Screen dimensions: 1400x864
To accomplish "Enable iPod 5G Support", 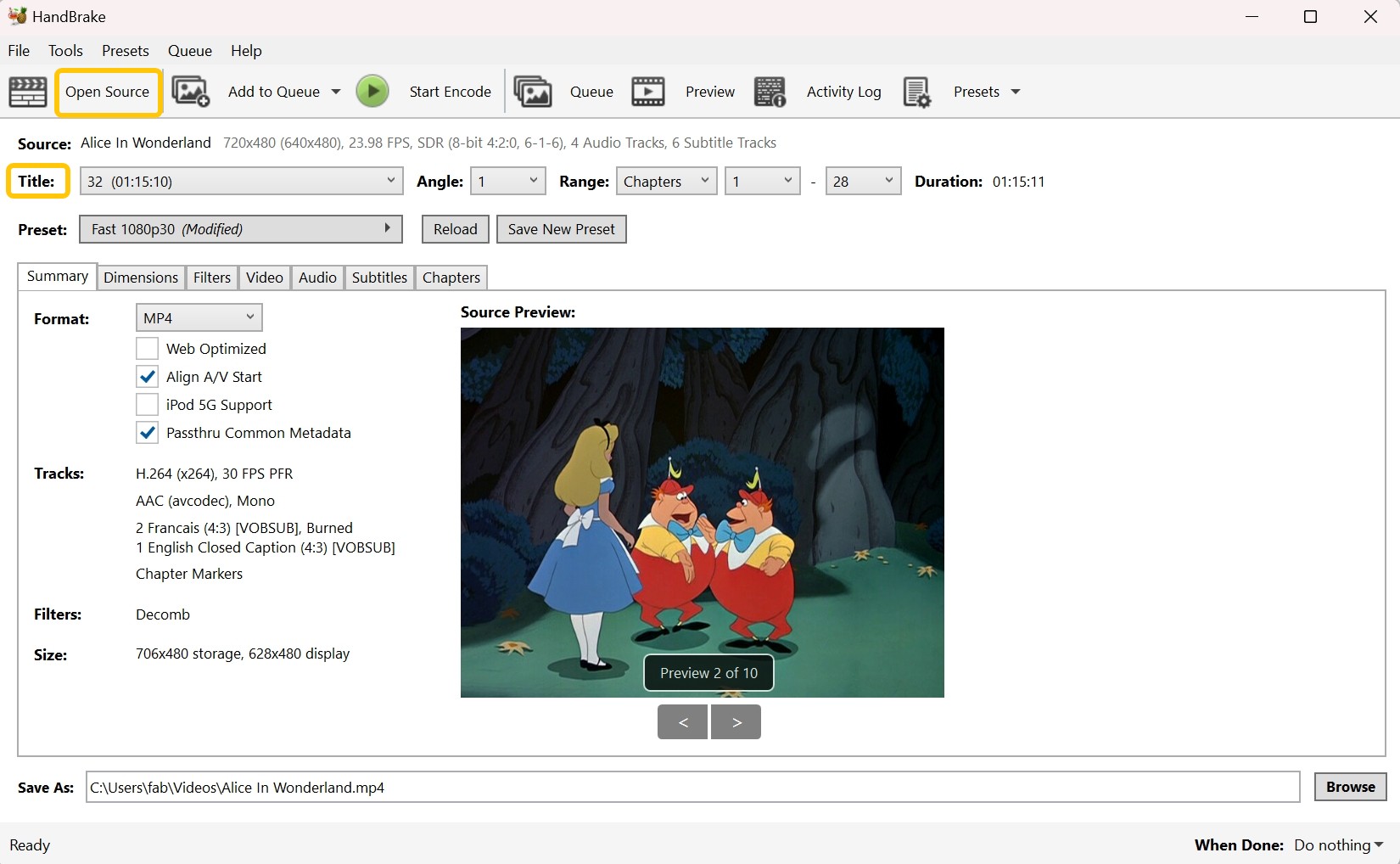I will tap(147, 404).
